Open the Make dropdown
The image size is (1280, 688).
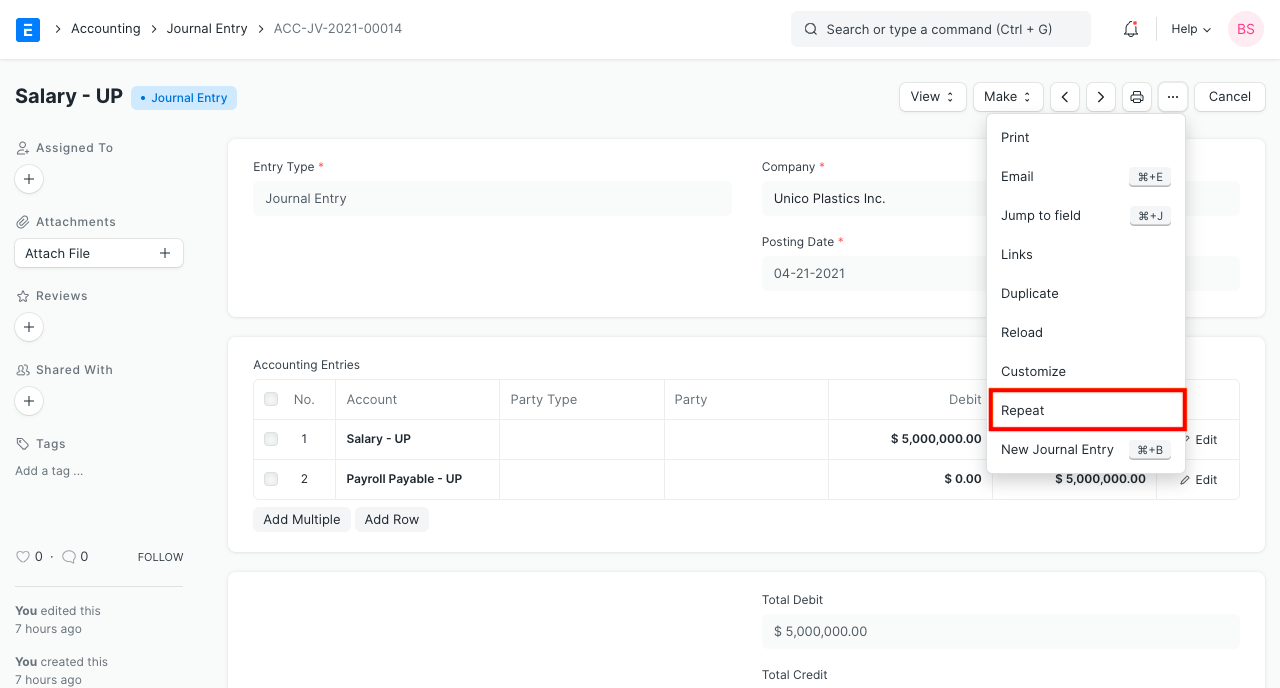[1007, 96]
